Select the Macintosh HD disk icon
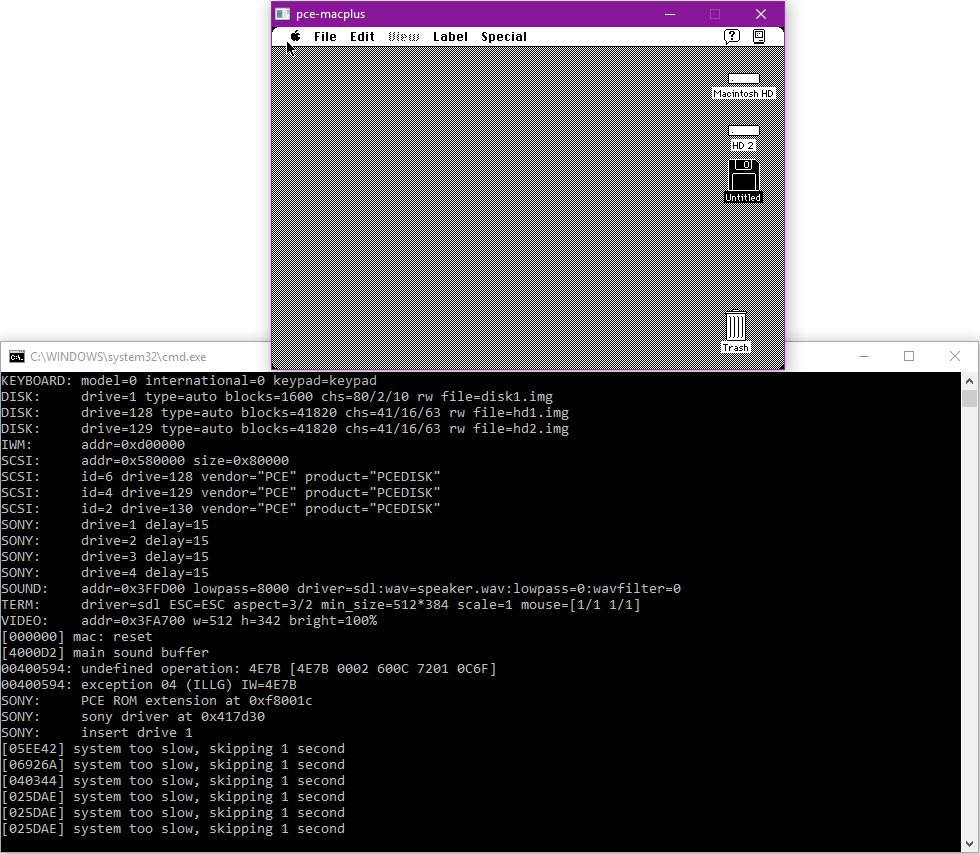 [744, 79]
